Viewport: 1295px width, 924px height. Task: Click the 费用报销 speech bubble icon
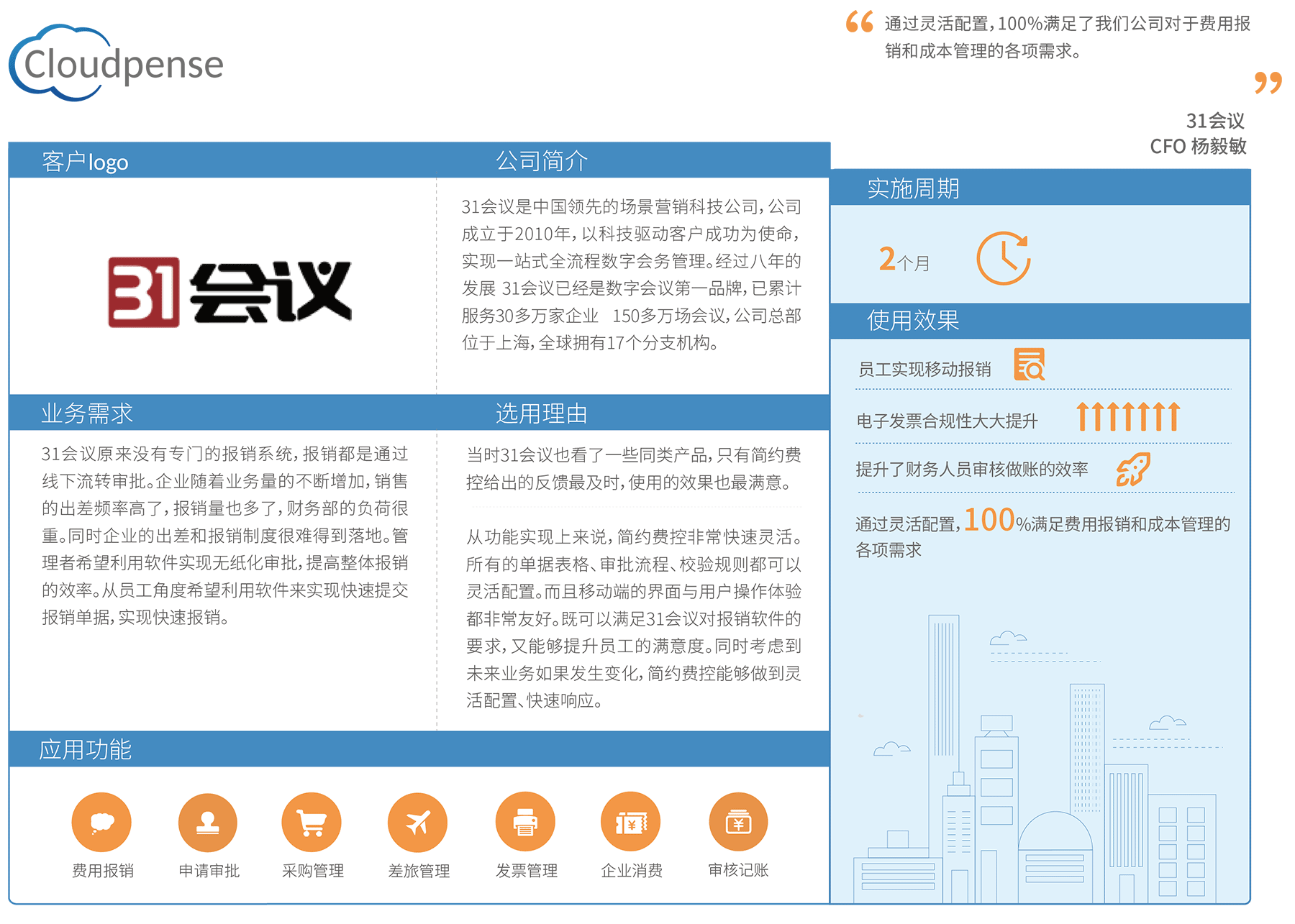101,822
